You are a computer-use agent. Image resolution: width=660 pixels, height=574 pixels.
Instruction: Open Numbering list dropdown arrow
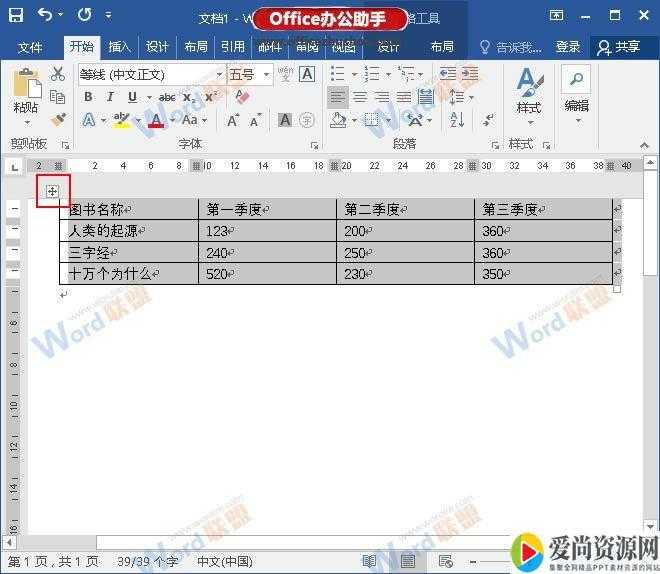(x=389, y=74)
